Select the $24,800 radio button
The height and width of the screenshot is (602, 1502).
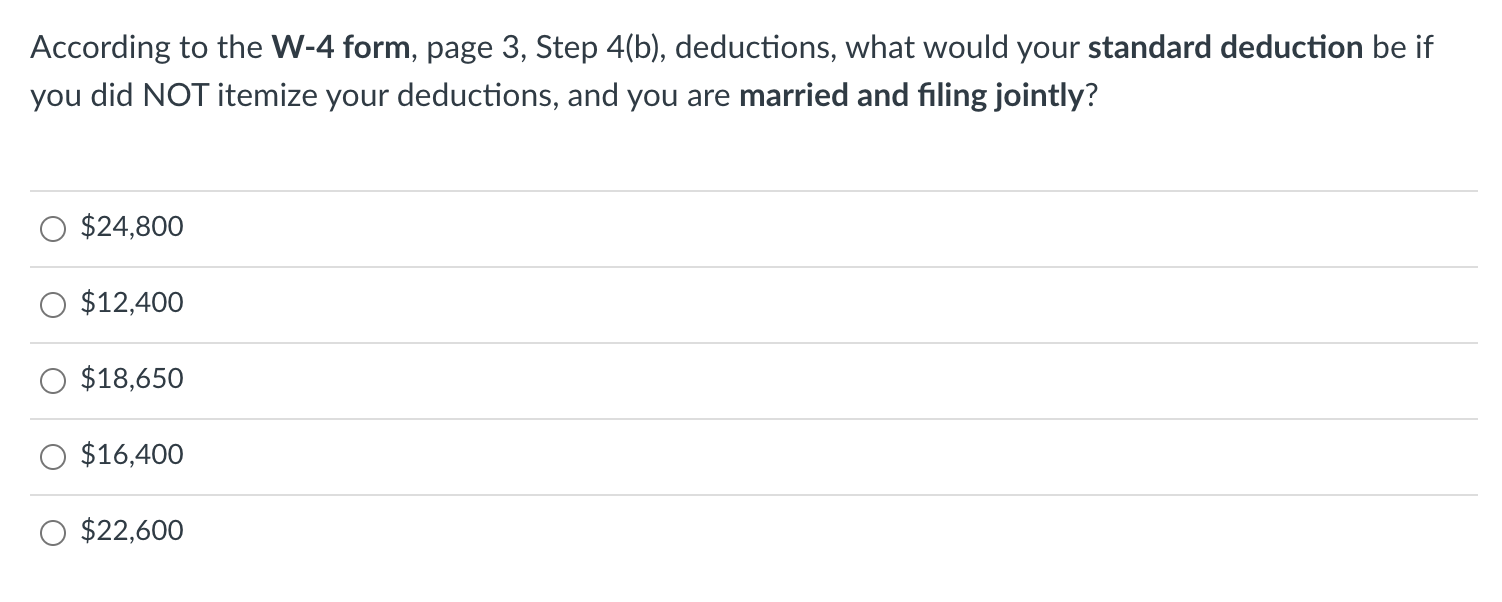(x=53, y=229)
